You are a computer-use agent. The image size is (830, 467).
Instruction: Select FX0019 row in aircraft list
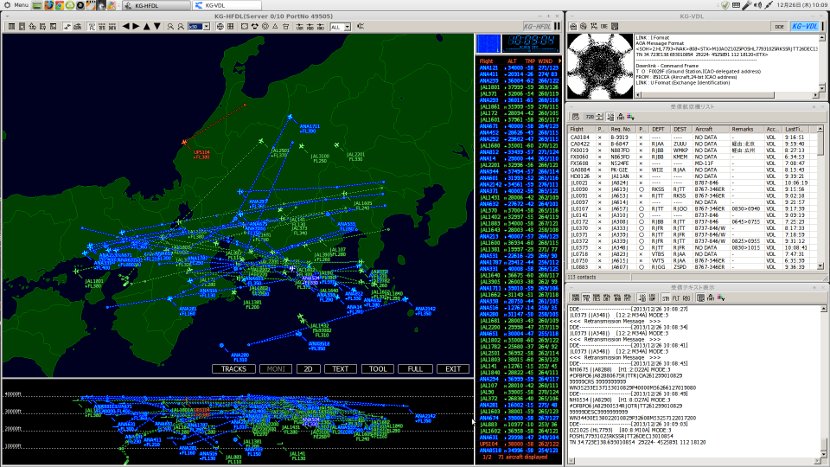[692, 150]
